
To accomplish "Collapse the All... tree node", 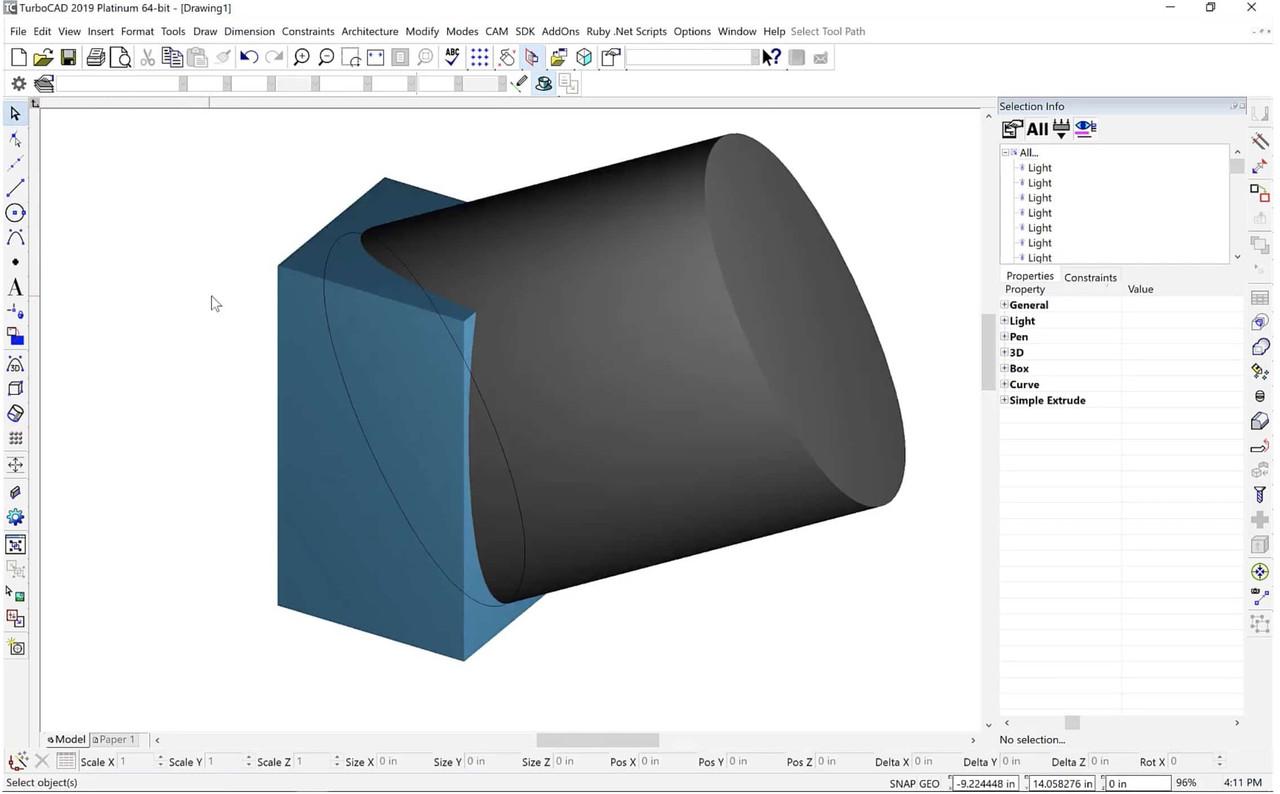I will pyautogui.click(x=1006, y=152).
